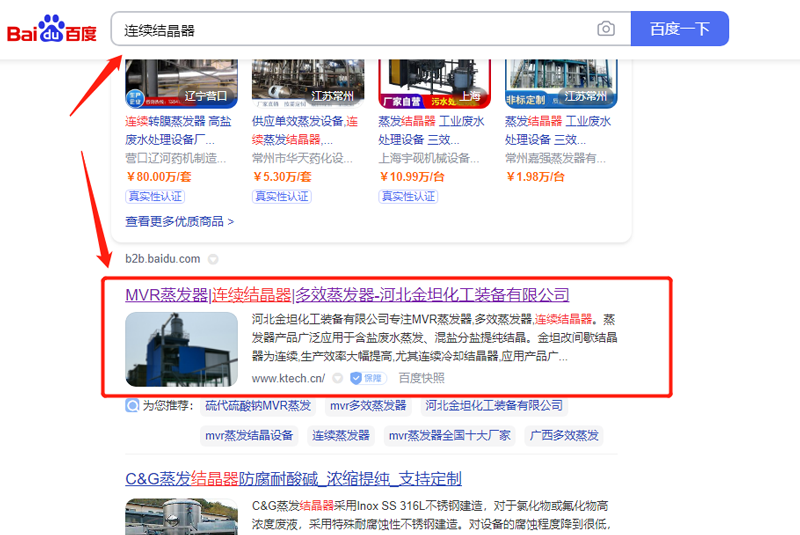This screenshot has height=535, width=800.
Task: Expand the arrow icon next to www.ktech.cn
Action: [x=338, y=378]
